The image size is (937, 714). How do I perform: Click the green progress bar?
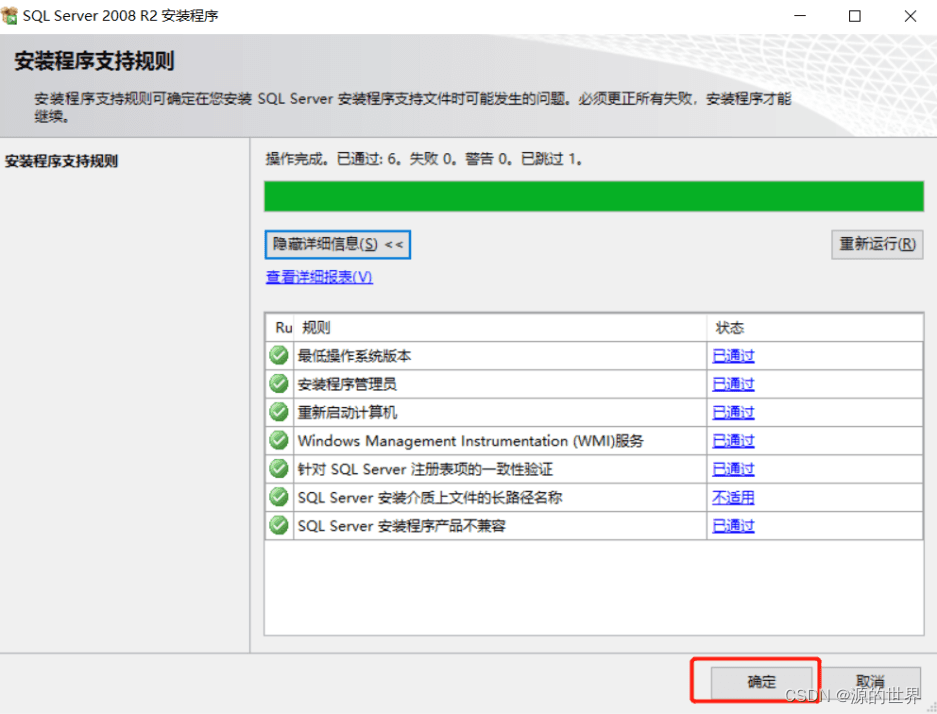point(594,197)
